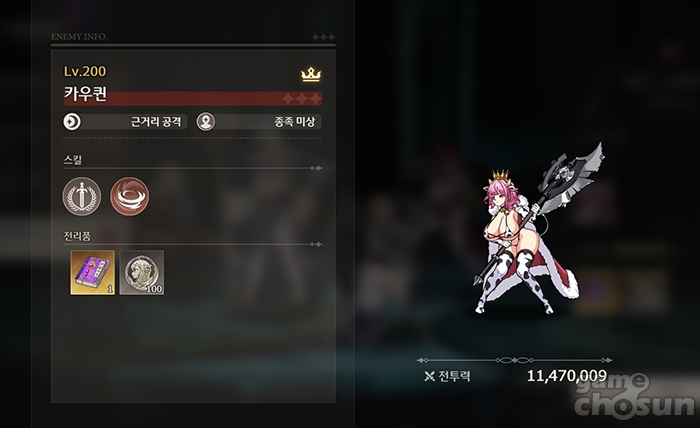Click the three stars on name bar
The height and width of the screenshot is (428, 700).
coord(302,99)
